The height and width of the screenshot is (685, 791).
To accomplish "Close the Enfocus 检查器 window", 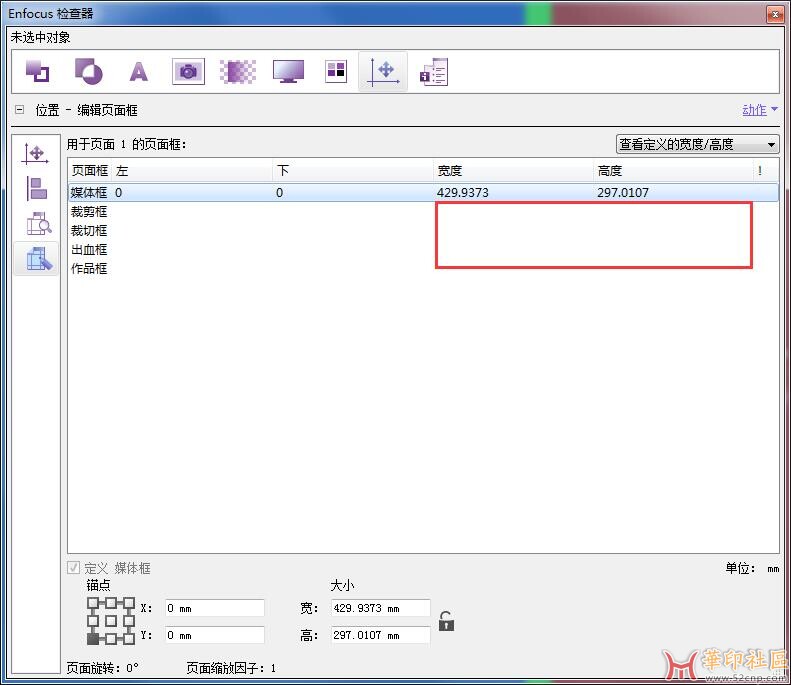I will pos(775,14).
